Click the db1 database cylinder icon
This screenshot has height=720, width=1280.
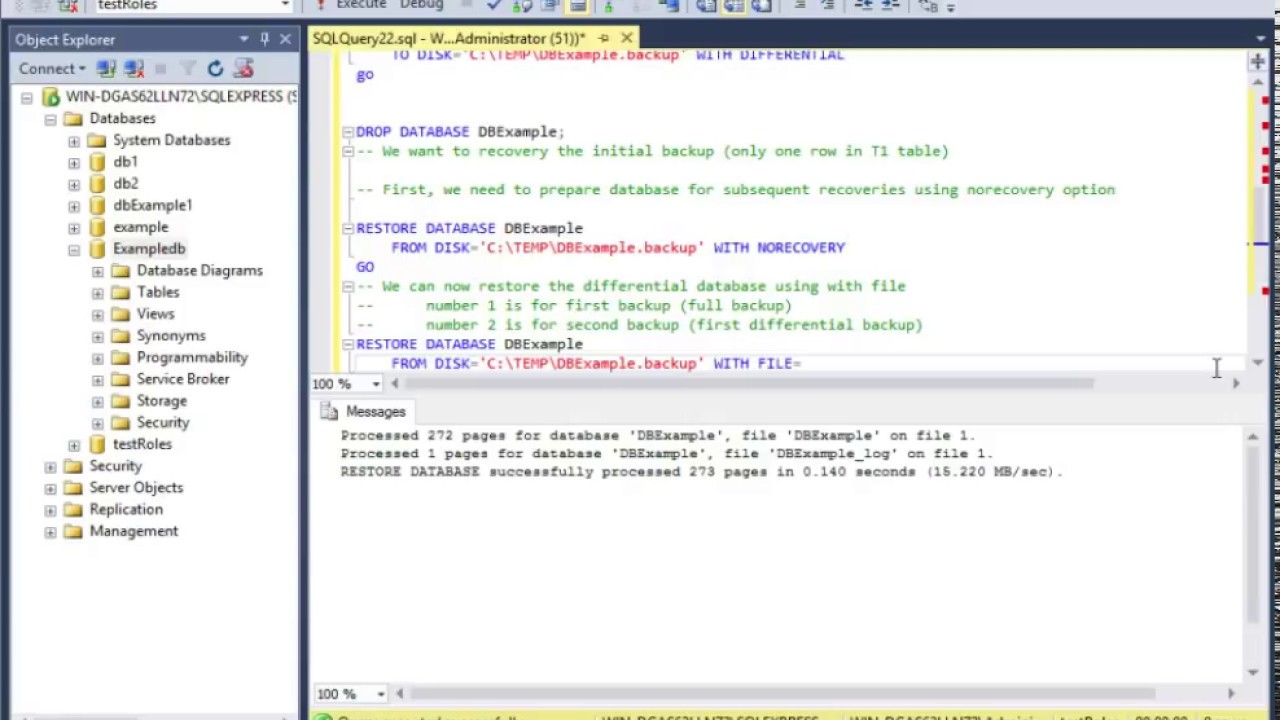coord(98,162)
